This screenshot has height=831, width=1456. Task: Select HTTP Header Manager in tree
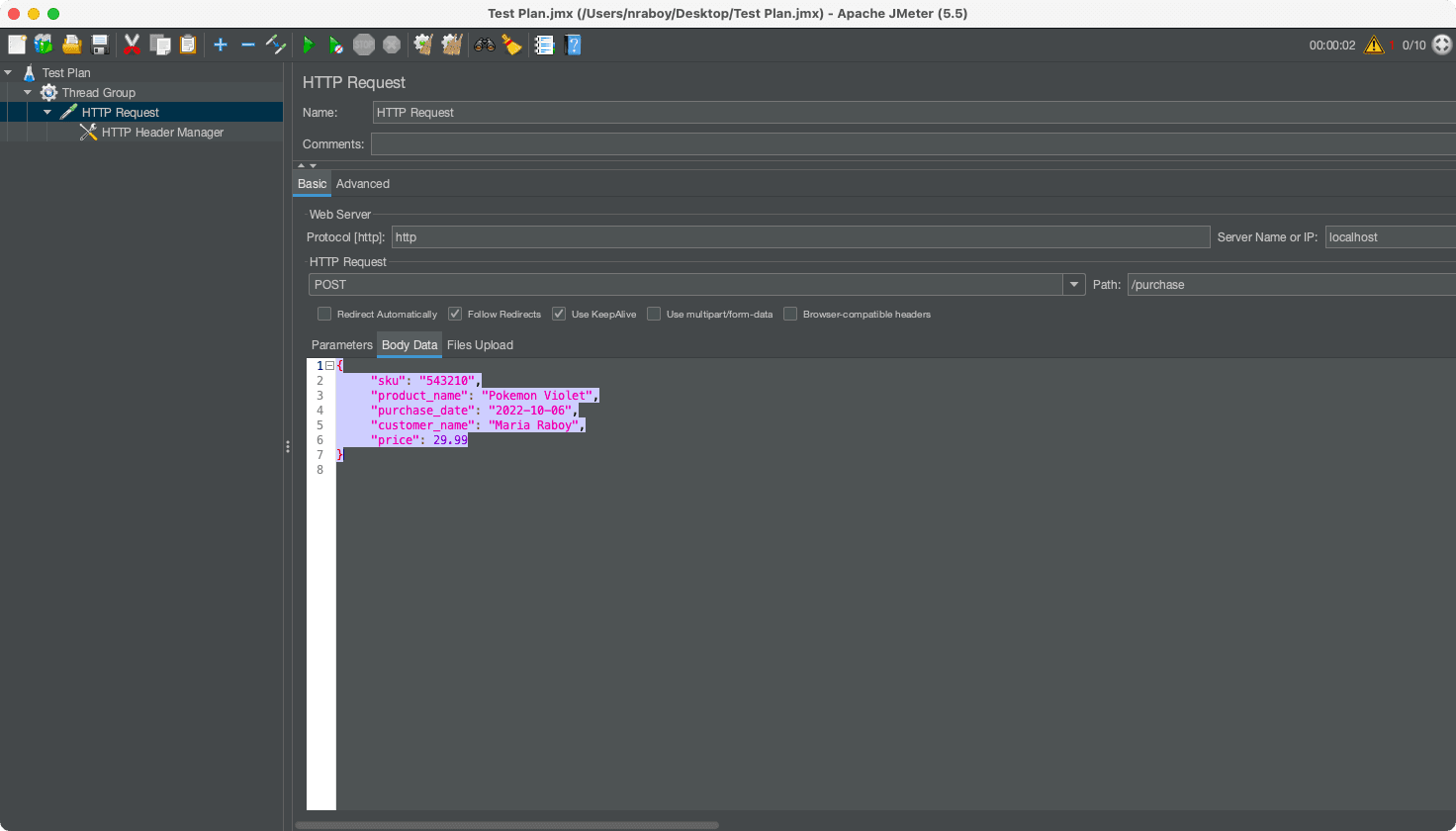pyautogui.click(x=162, y=133)
